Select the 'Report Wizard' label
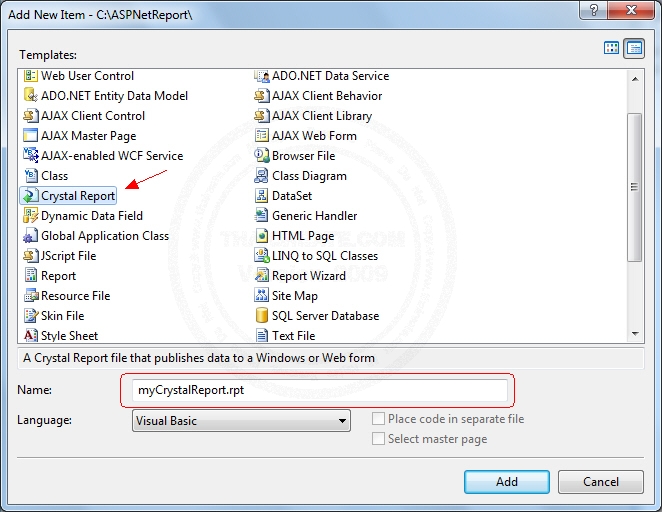 (309, 276)
